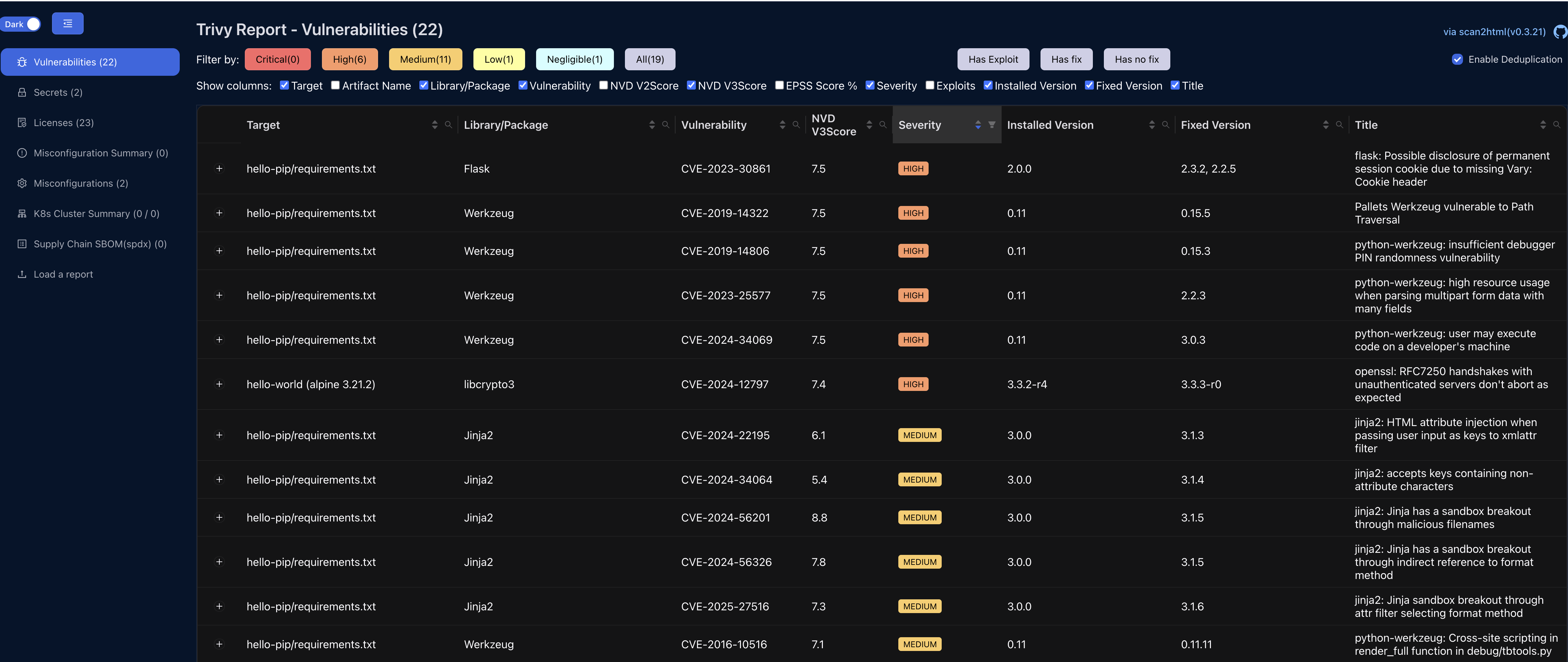Filter by orange High(6) chip

click(x=349, y=60)
